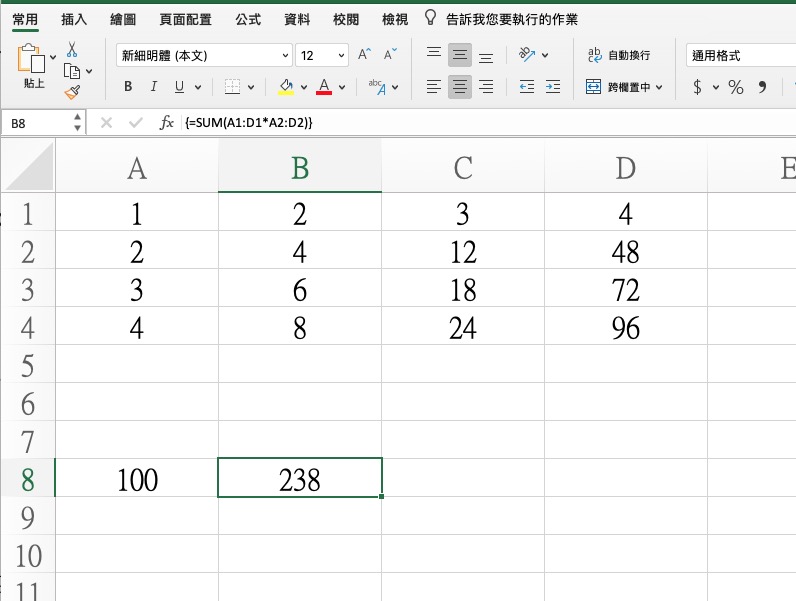This screenshot has height=601, width=796.
Task: Toggle middle vertical alignment
Action: 460,54
